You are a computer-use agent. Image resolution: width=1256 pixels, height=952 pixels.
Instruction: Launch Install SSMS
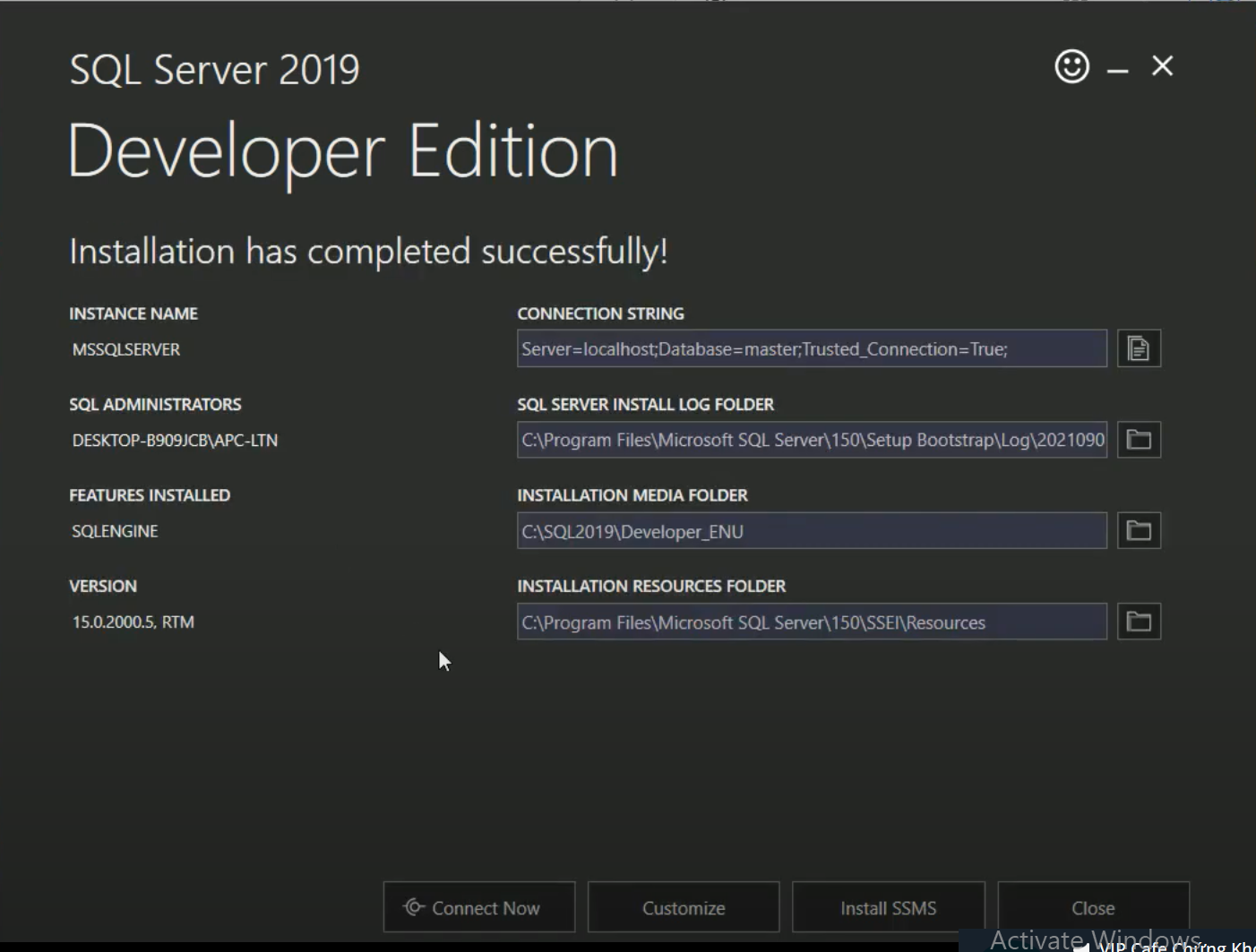click(x=888, y=907)
